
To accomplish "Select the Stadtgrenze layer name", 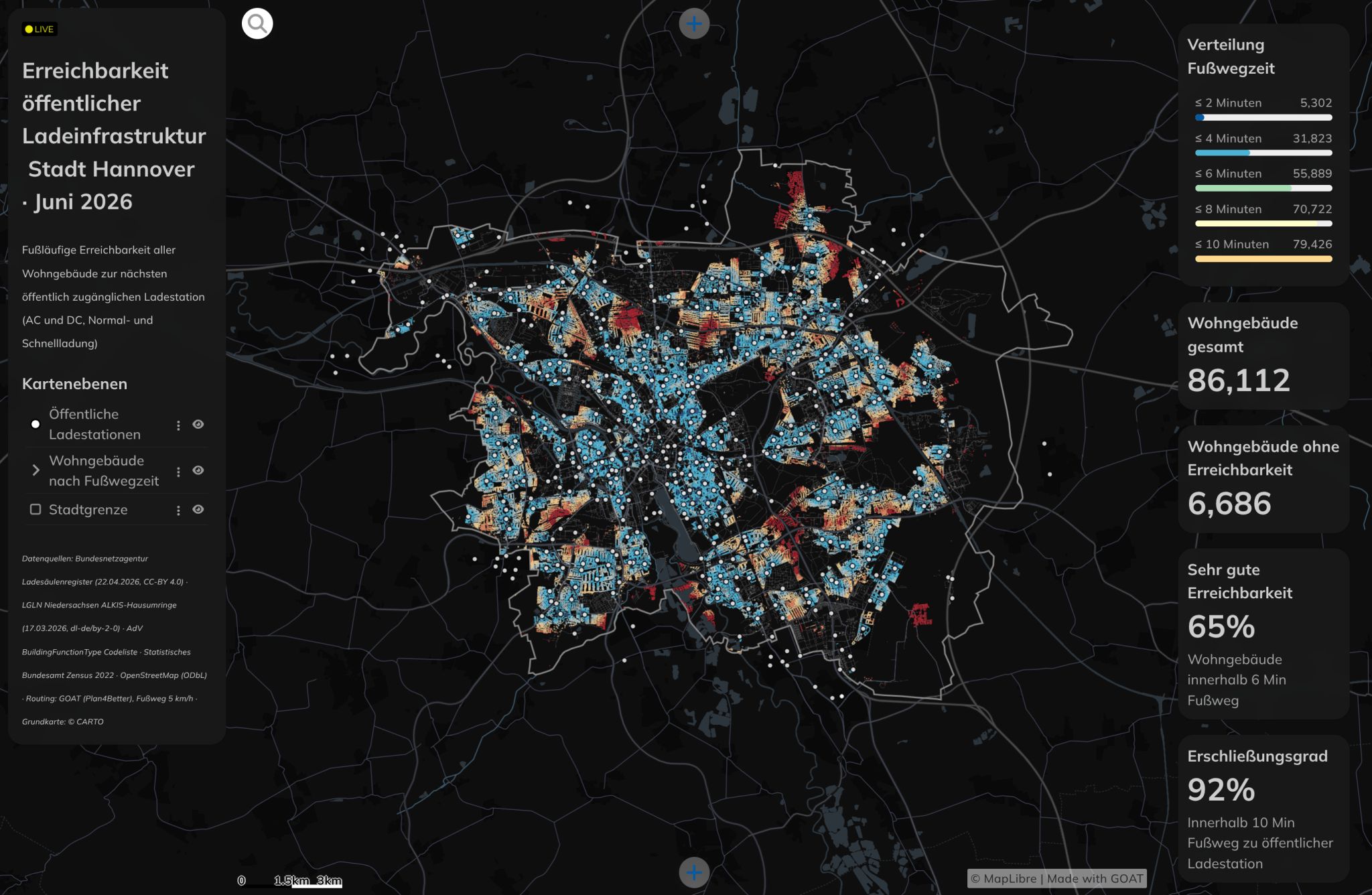I will pos(88,509).
